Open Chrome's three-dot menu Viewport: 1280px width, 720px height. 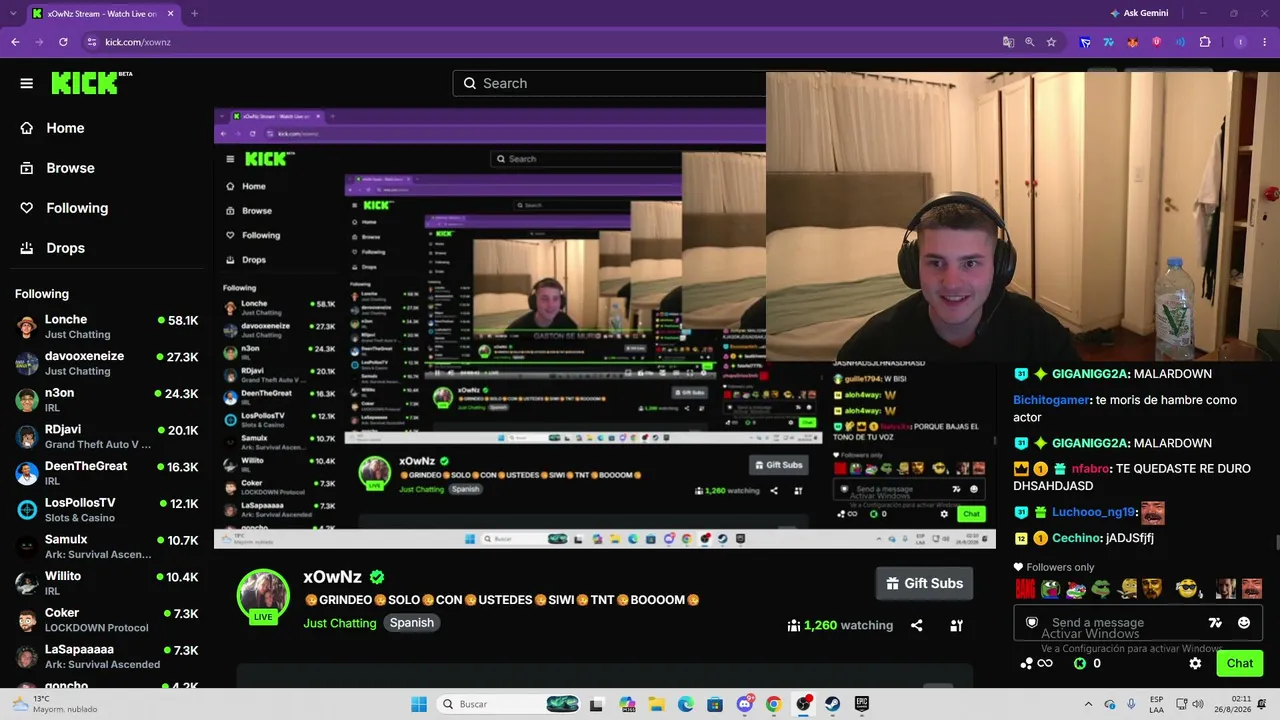point(1265,42)
